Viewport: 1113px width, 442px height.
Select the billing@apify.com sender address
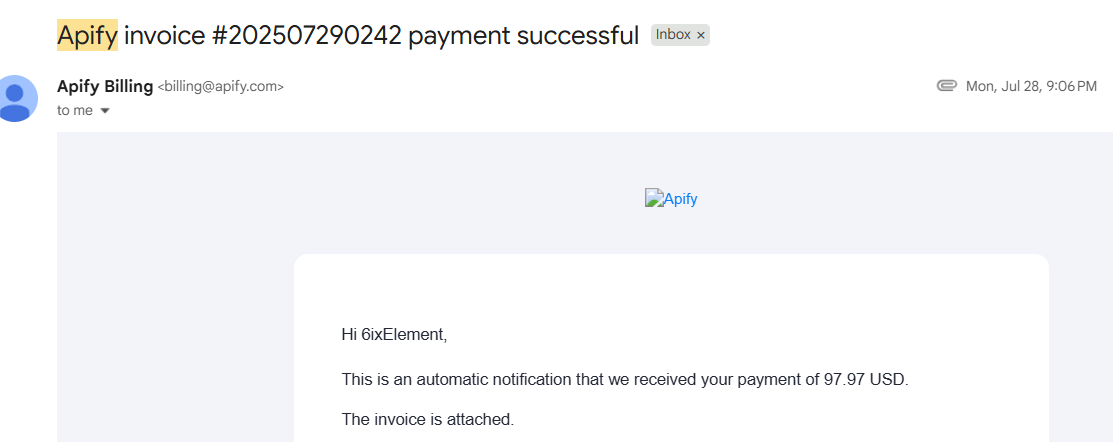click(220, 87)
